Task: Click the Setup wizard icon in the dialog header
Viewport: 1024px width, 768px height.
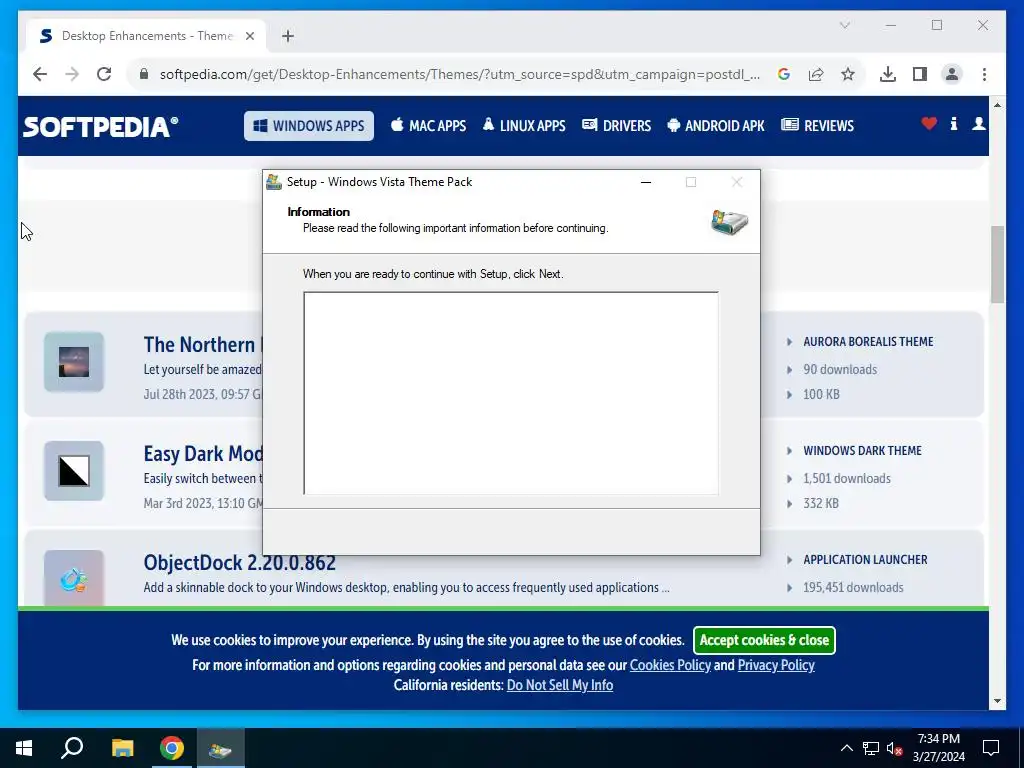Action: pos(729,222)
